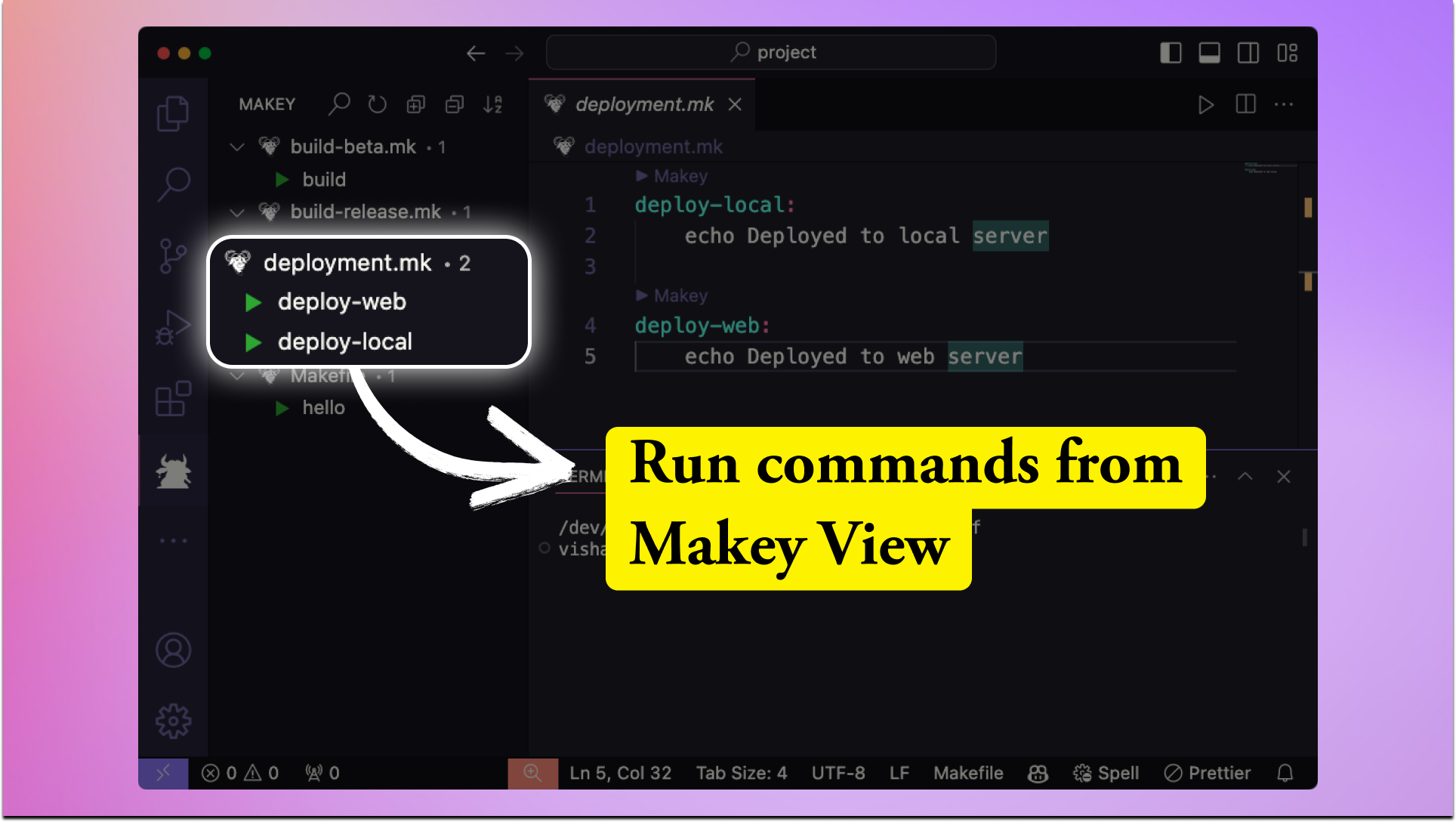Run the hello target
The height and width of the screenshot is (822, 1456).
282,408
